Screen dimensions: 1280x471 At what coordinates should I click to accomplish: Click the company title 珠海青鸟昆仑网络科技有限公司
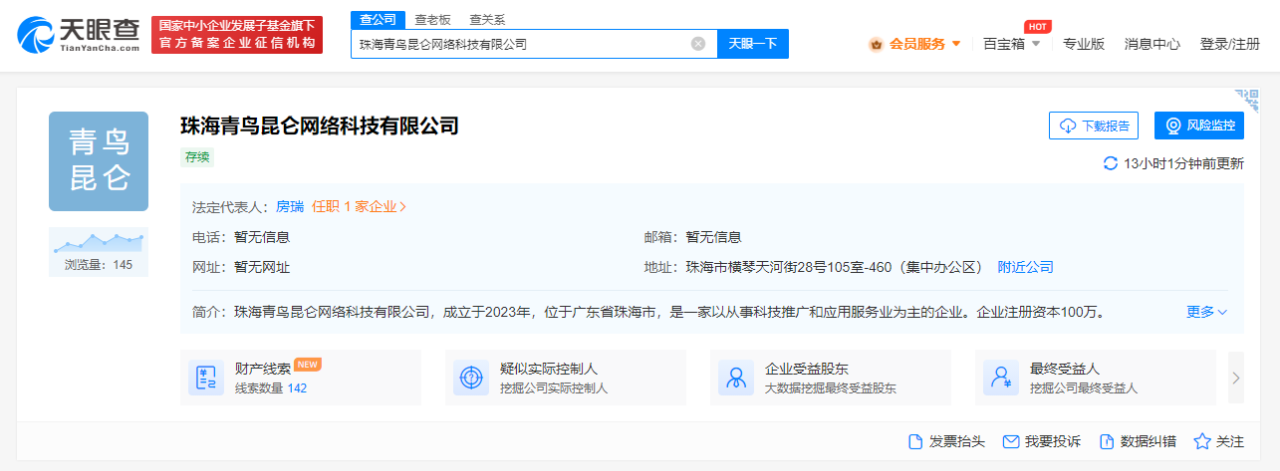319,126
